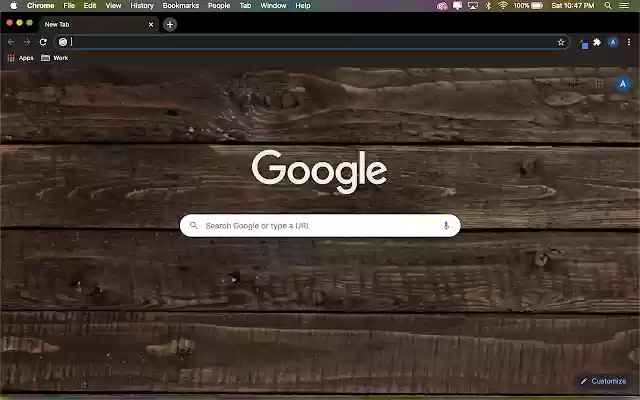Open the Bookmarks menu
This screenshot has width=640, height=400.
[x=181, y=5]
